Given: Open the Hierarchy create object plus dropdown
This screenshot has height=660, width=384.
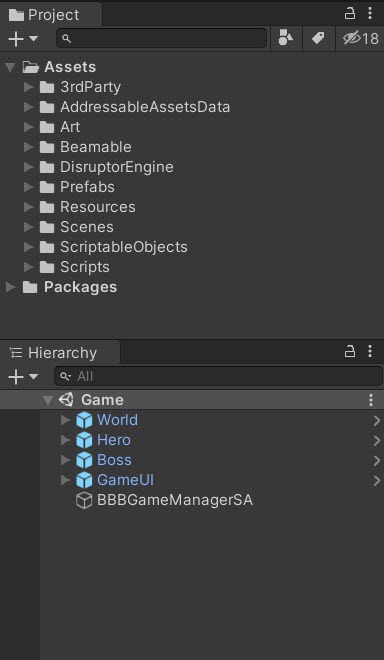Looking at the screenshot, I should (23, 376).
